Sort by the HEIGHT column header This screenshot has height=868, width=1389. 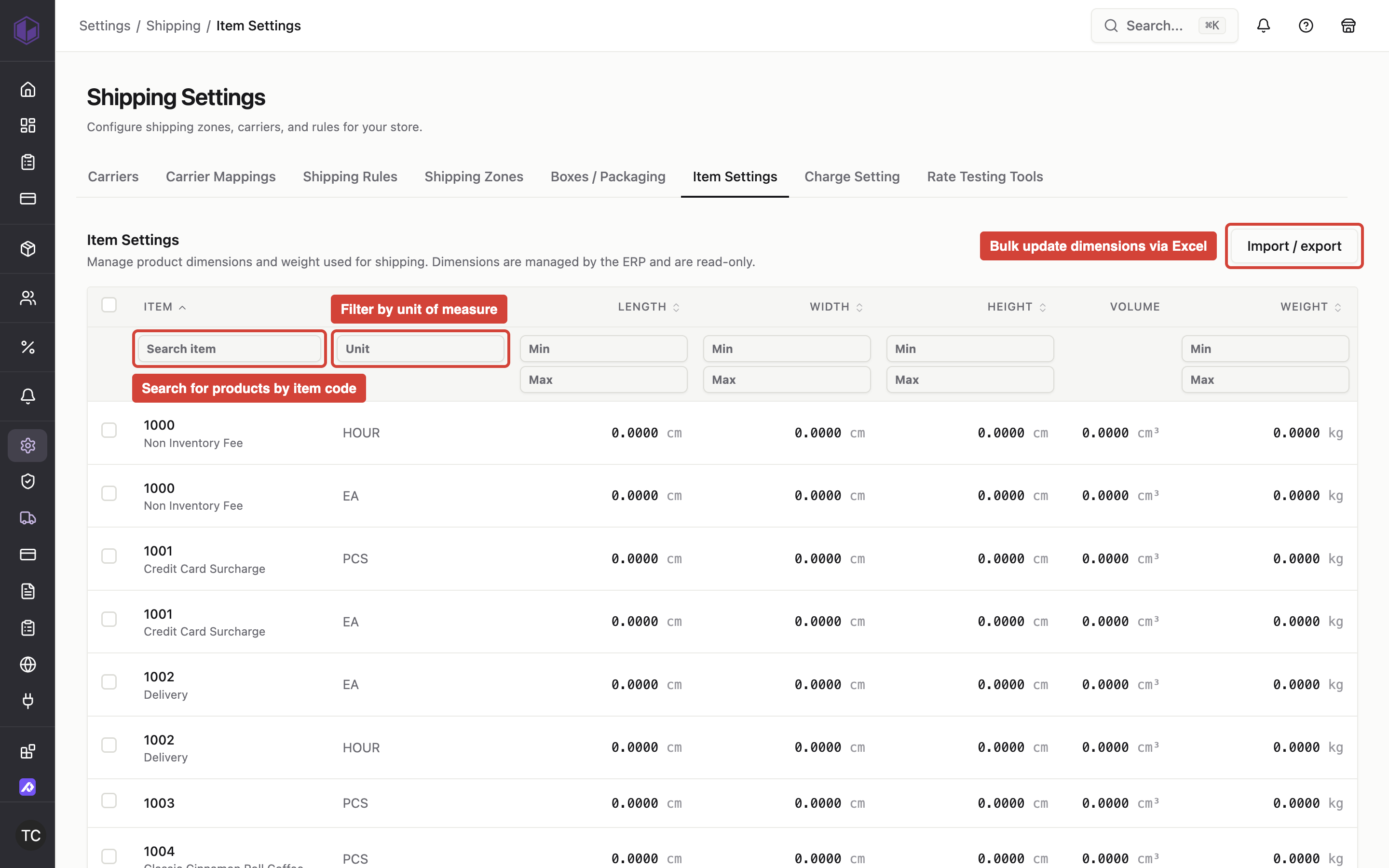click(x=1017, y=307)
